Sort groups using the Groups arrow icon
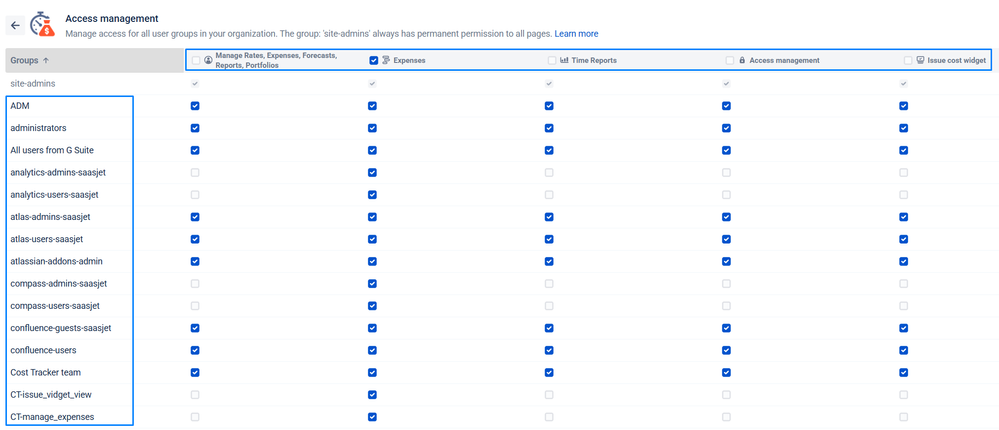This screenshot has height=430, width=999. [x=46, y=61]
